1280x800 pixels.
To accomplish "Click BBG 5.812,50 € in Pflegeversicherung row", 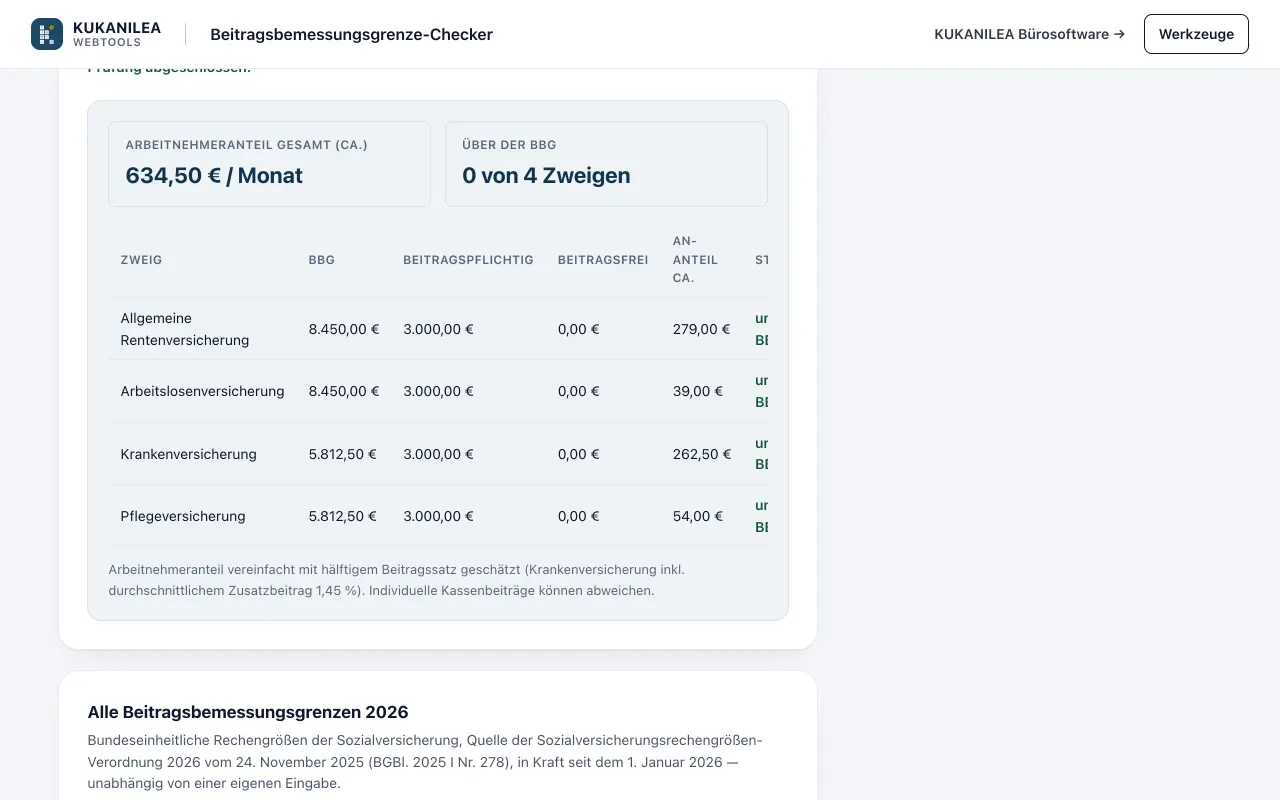I will pyautogui.click(x=343, y=516).
